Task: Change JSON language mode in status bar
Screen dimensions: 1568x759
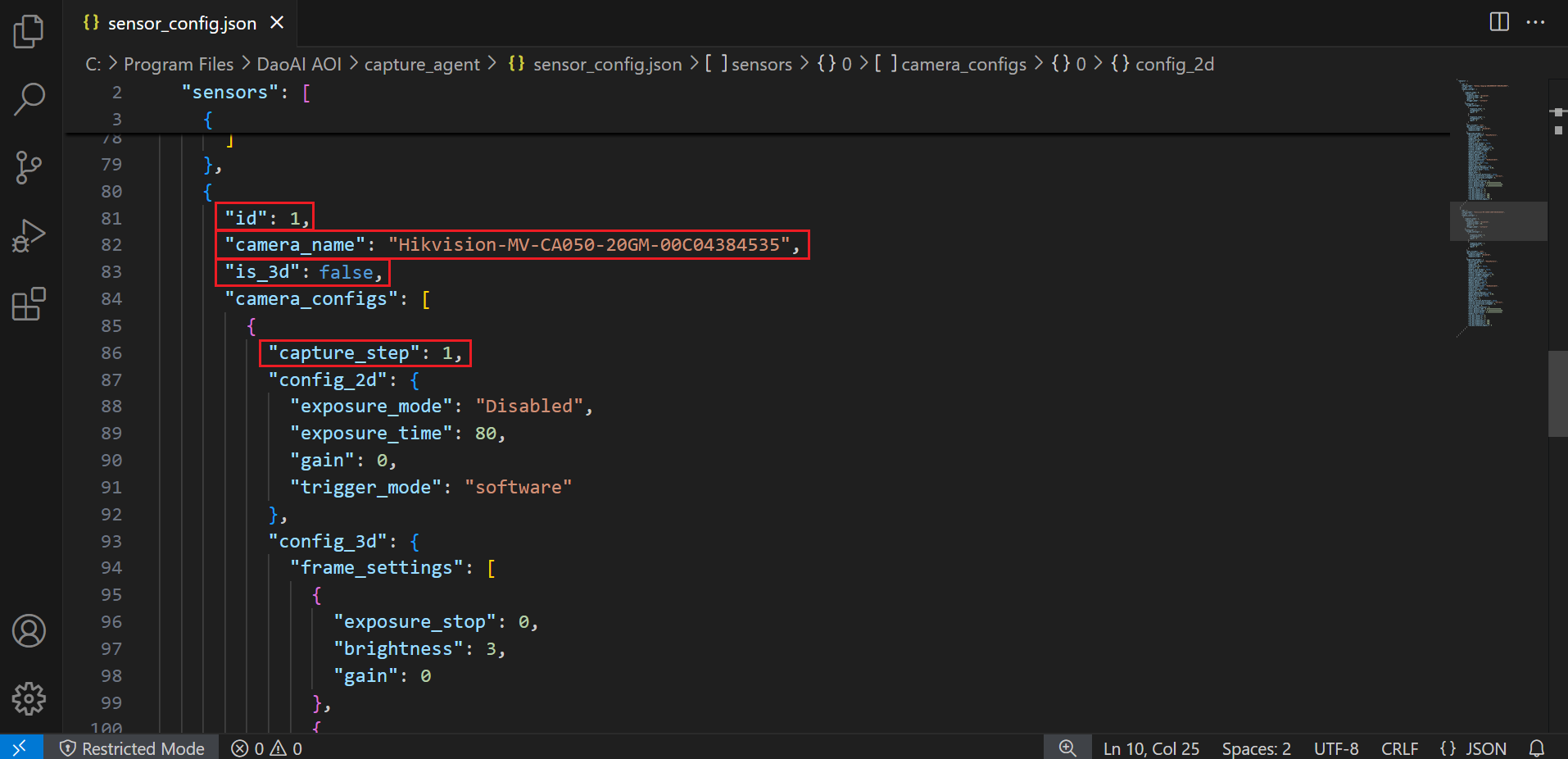Action: (x=1473, y=748)
